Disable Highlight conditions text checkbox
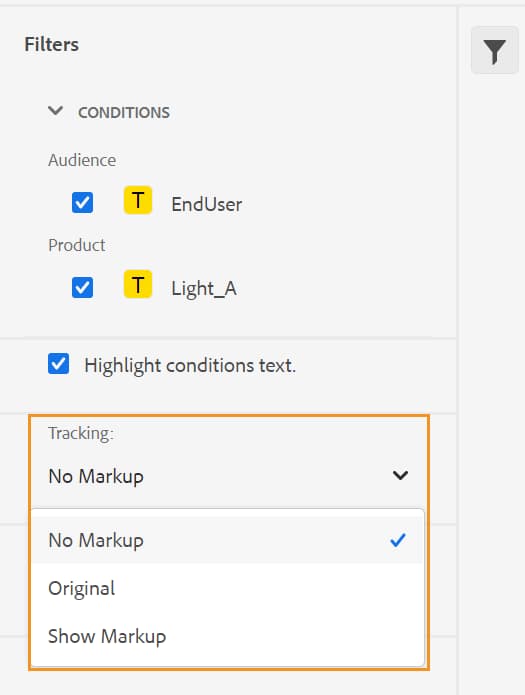 pyautogui.click(x=59, y=363)
